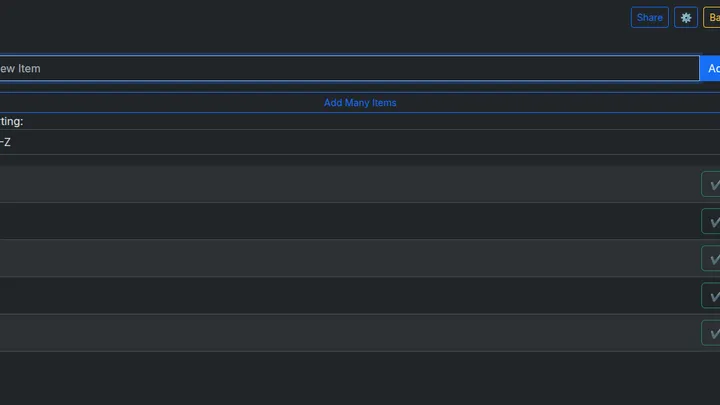Mark the second list item done
Viewport: 720px width, 405px height.
711,221
